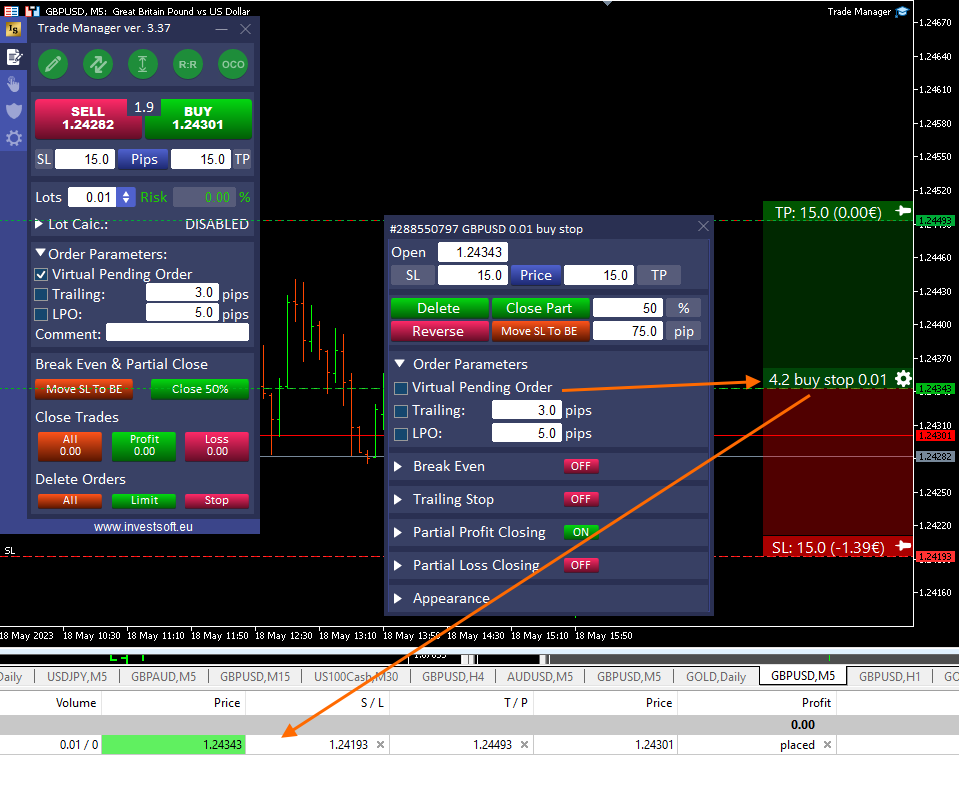Uncheck Virtual Pending Order in left panel
Viewport: 959px width, 794px height.
(x=41, y=274)
